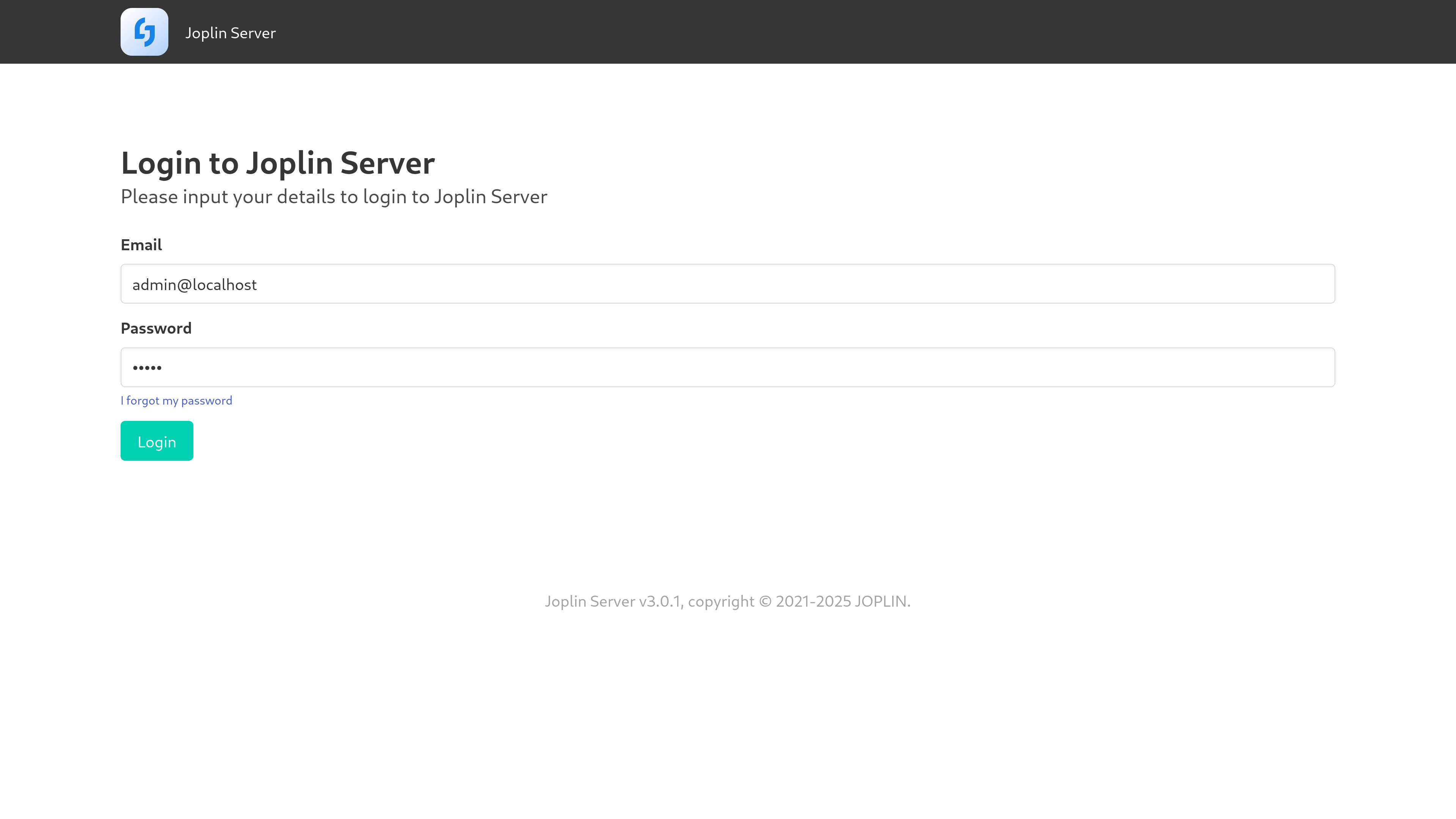Select the copyright footer text
The width and height of the screenshot is (1456, 819).
point(728,601)
